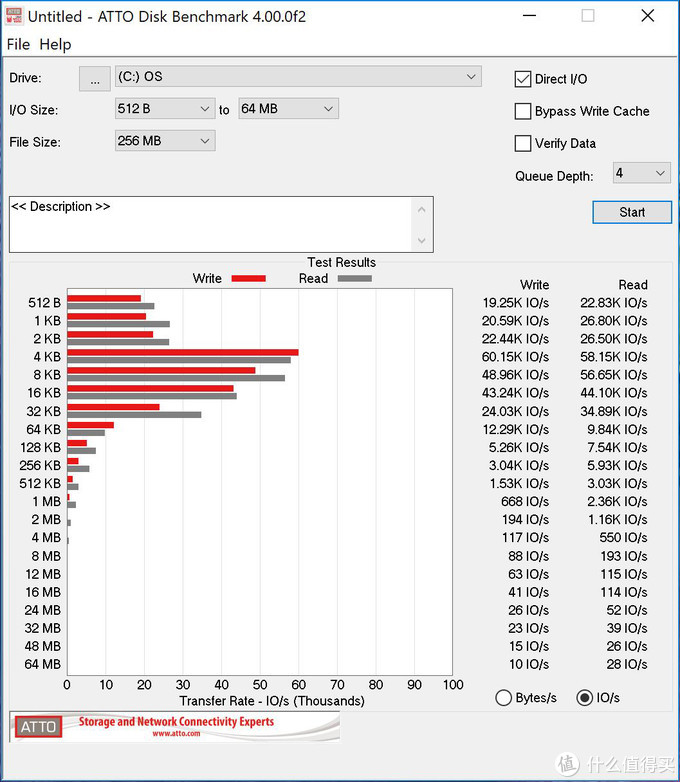Open the Help menu
The height and width of the screenshot is (782, 680).
click(55, 44)
